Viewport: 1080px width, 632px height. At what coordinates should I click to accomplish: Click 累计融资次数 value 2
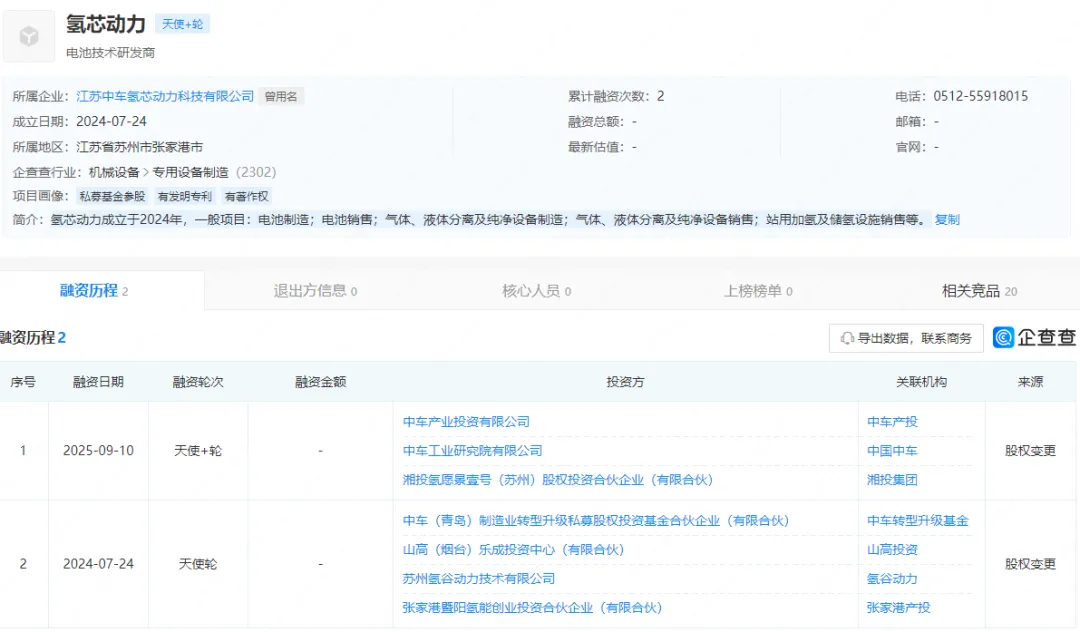click(661, 96)
